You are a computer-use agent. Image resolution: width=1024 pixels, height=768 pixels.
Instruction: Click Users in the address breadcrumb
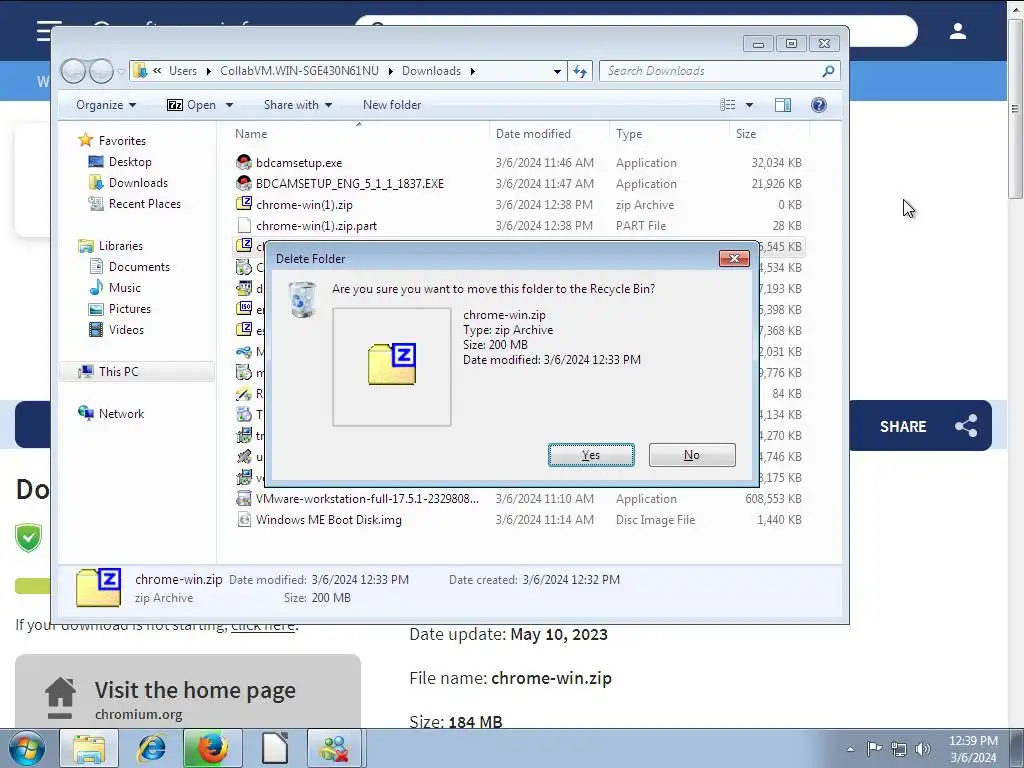click(183, 71)
